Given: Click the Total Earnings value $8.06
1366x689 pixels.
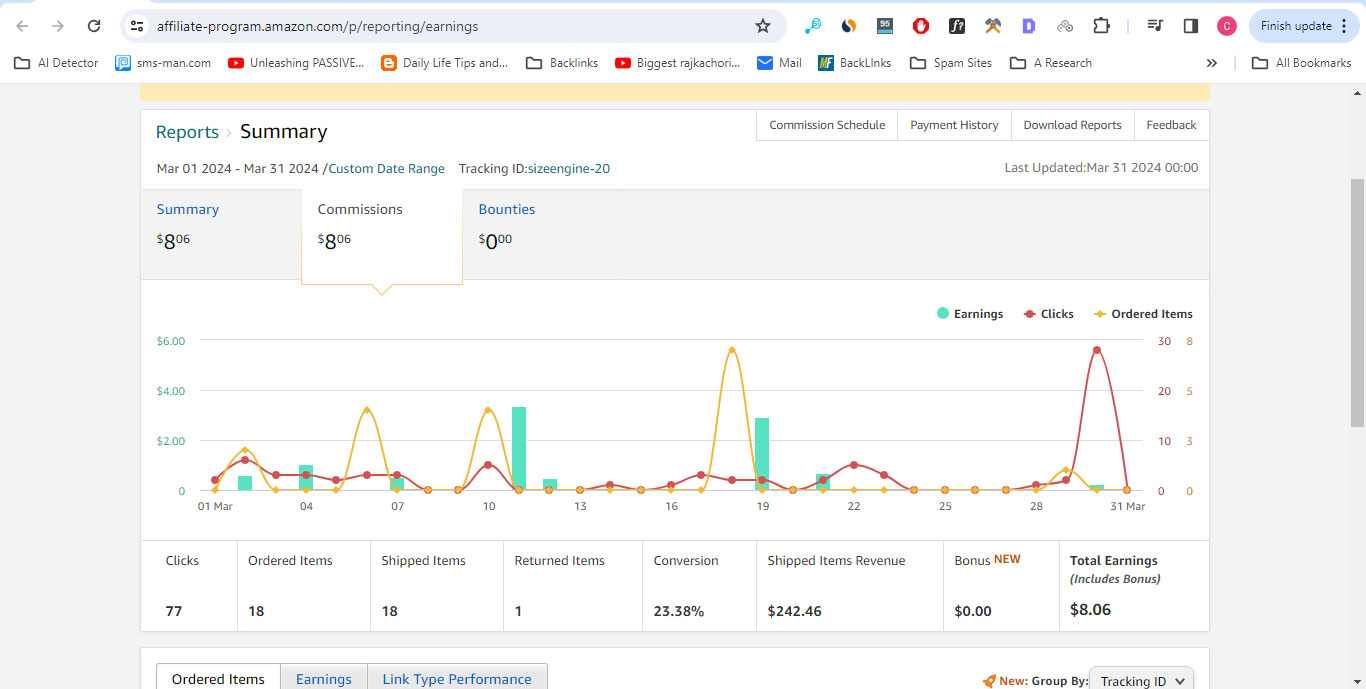Looking at the screenshot, I should 1090,610.
